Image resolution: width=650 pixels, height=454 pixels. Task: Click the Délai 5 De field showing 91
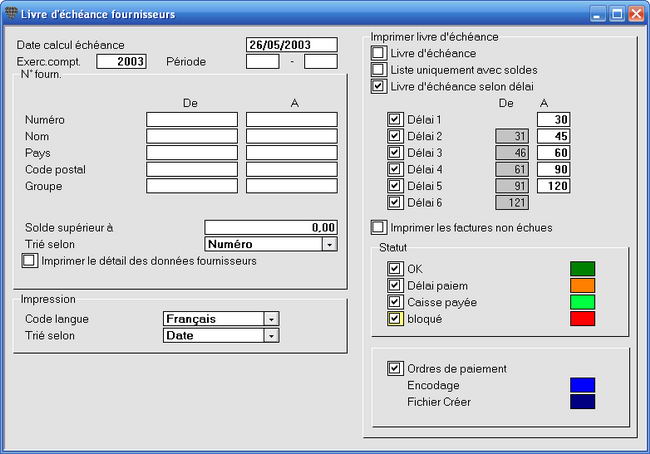[512, 186]
